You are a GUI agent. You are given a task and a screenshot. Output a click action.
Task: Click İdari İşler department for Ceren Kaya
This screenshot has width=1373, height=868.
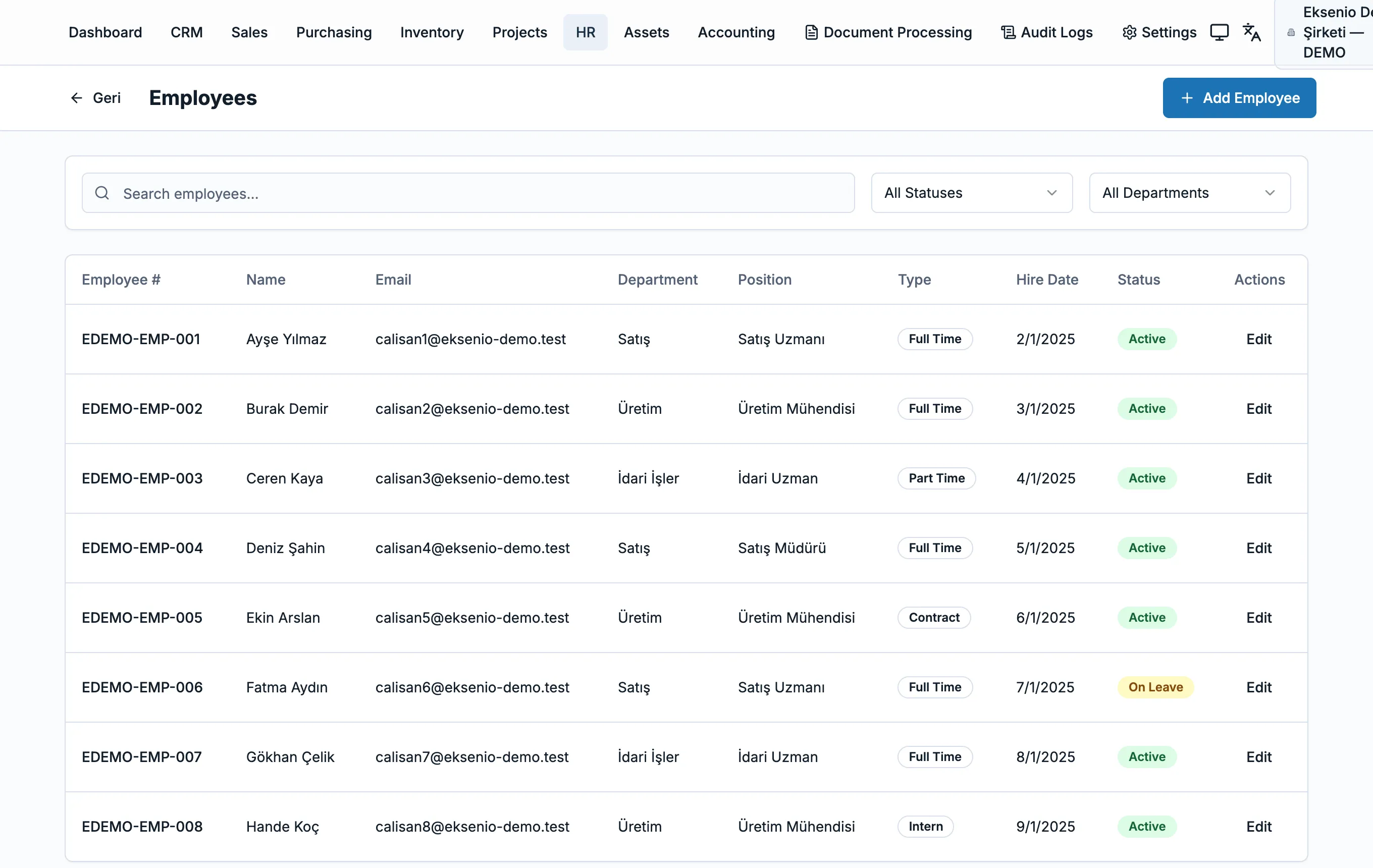pyautogui.click(x=648, y=478)
